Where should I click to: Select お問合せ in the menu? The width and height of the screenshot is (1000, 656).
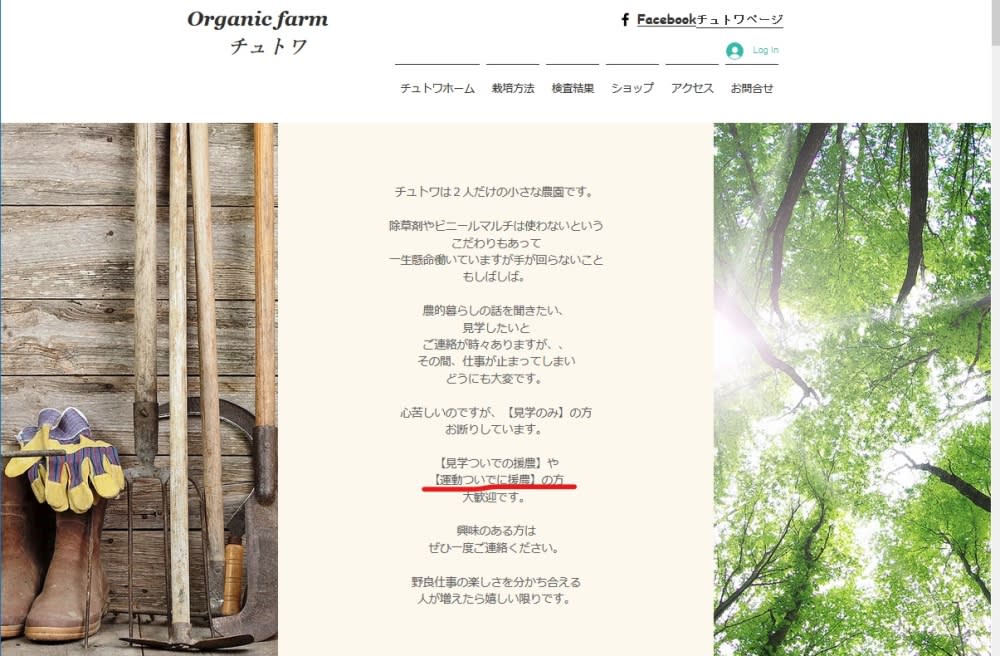[x=752, y=88]
